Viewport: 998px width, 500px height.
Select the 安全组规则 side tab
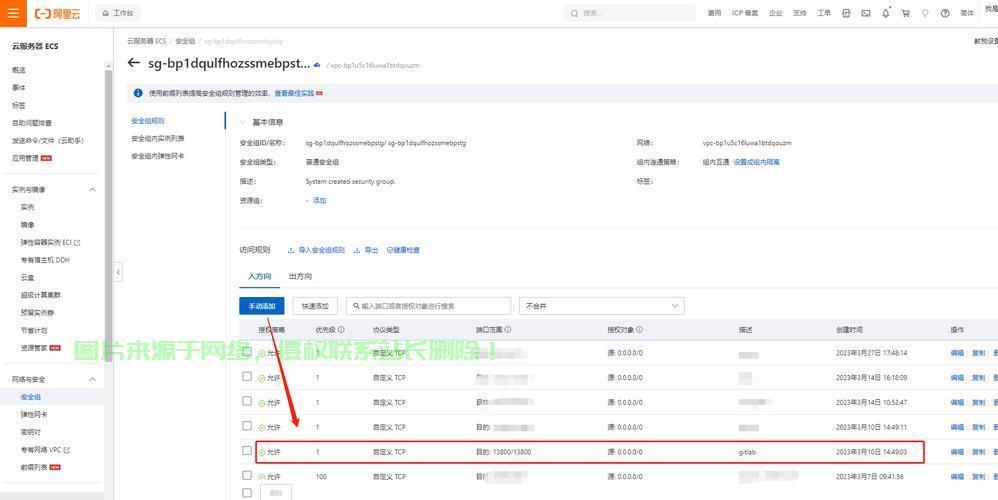tap(148, 121)
